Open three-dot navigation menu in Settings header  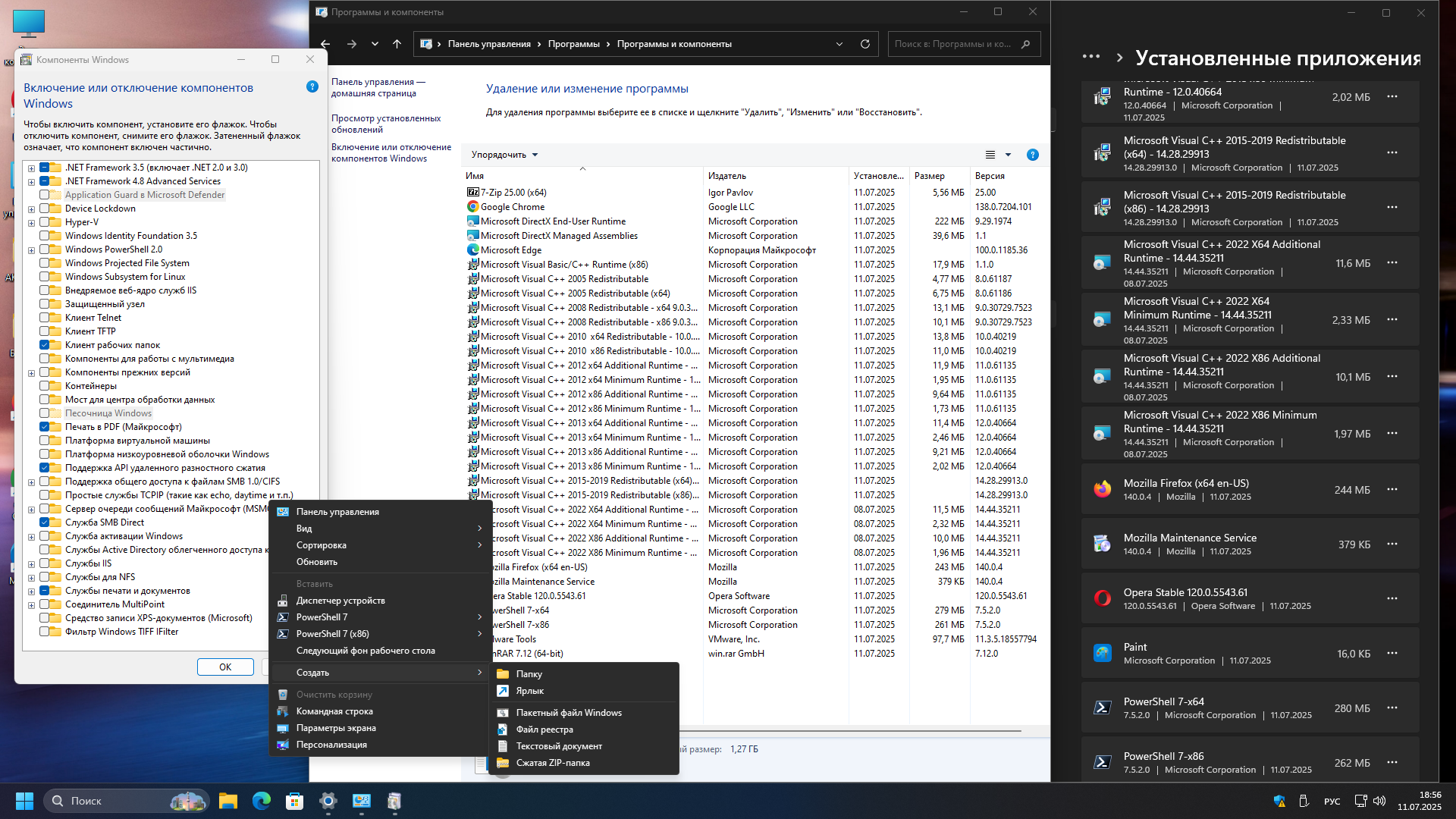coord(1091,57)
